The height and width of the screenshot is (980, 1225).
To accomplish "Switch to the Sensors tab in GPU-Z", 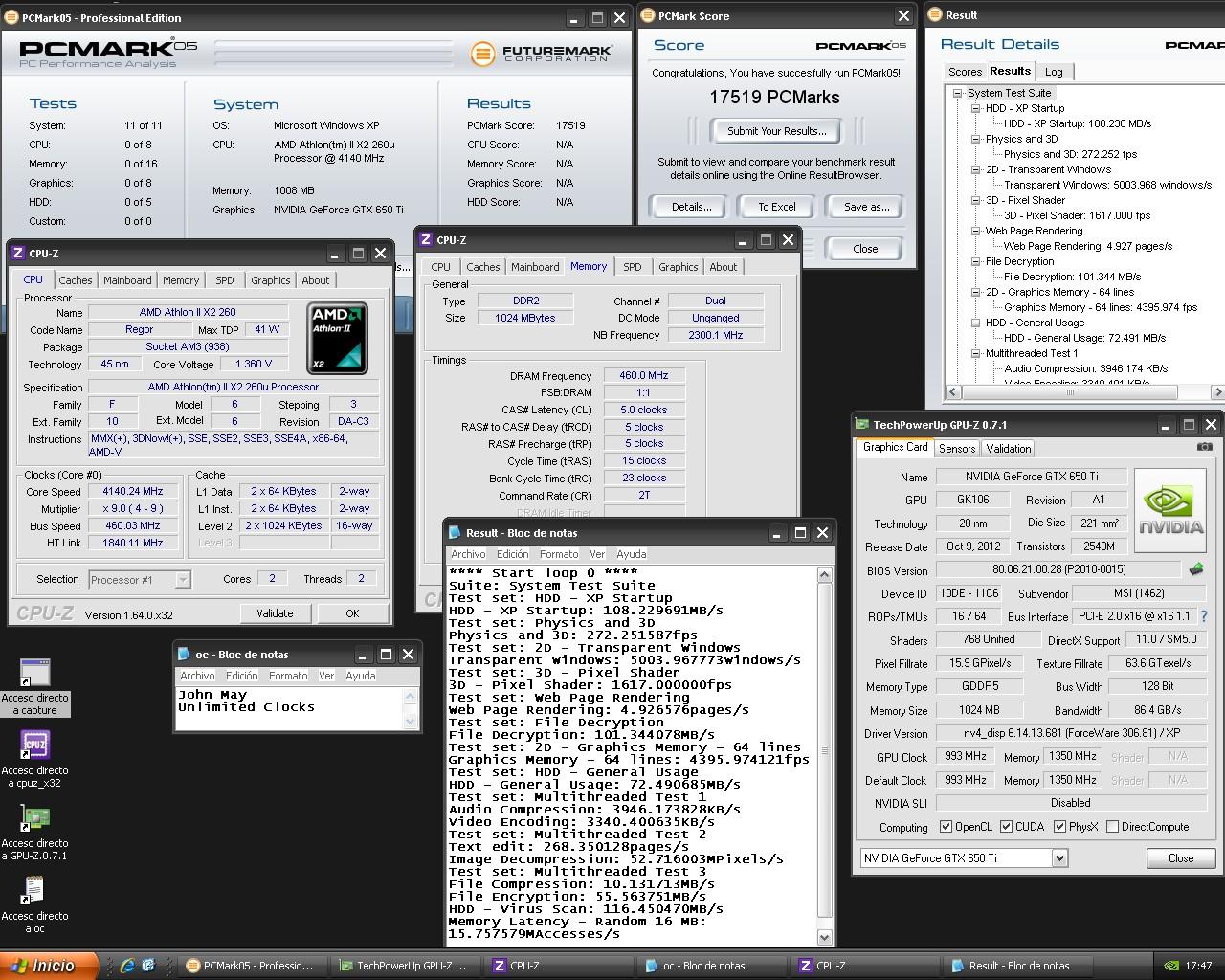I will click(957, 448).
